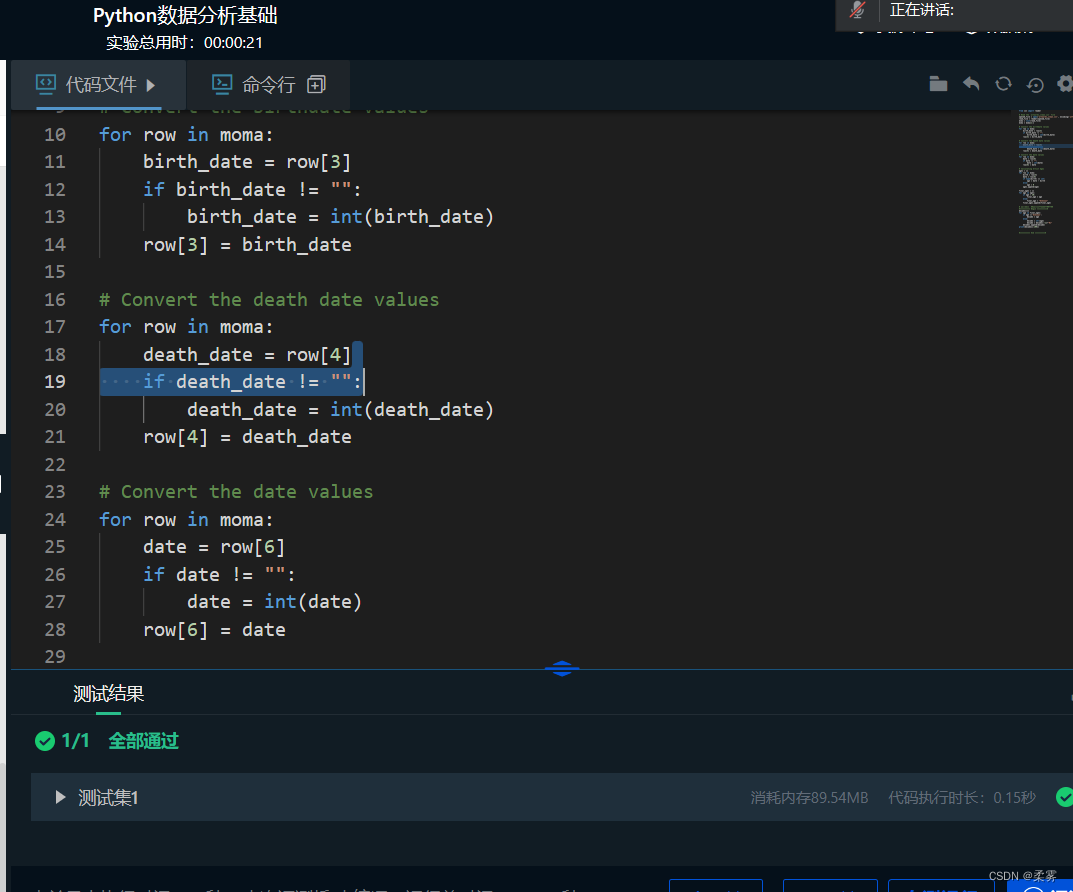The image size is (1073, 892).
Task: Click on 'birth_date = int(birth_date)' line
Action: point(340,217)
